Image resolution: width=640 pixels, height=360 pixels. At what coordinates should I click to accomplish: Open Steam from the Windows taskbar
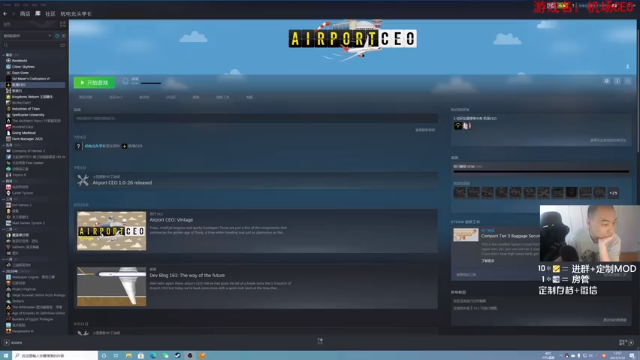(x=178, y=356)
